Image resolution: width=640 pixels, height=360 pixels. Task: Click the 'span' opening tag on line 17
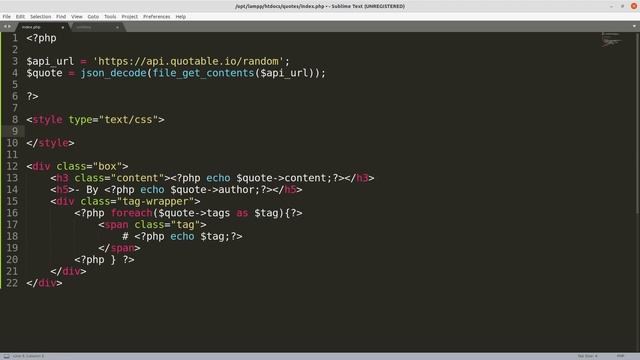pyautogui.click(x=116, y=225)
